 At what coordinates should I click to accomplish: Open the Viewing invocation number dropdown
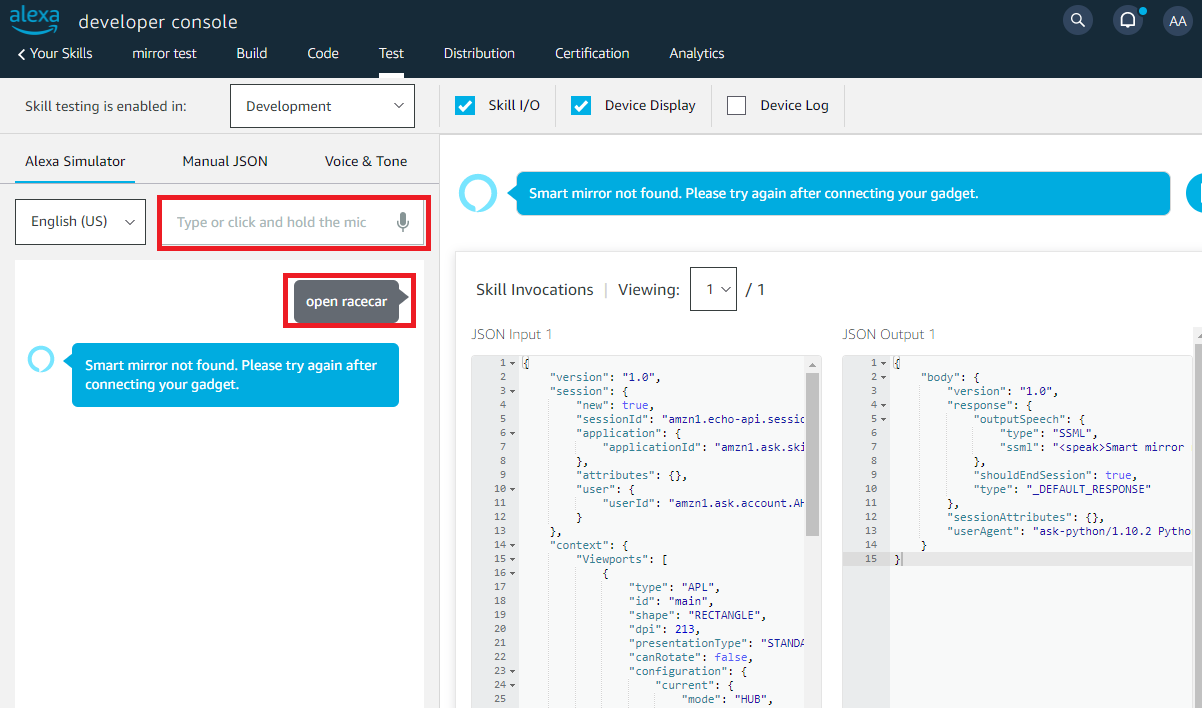click(x=713, y=289)
